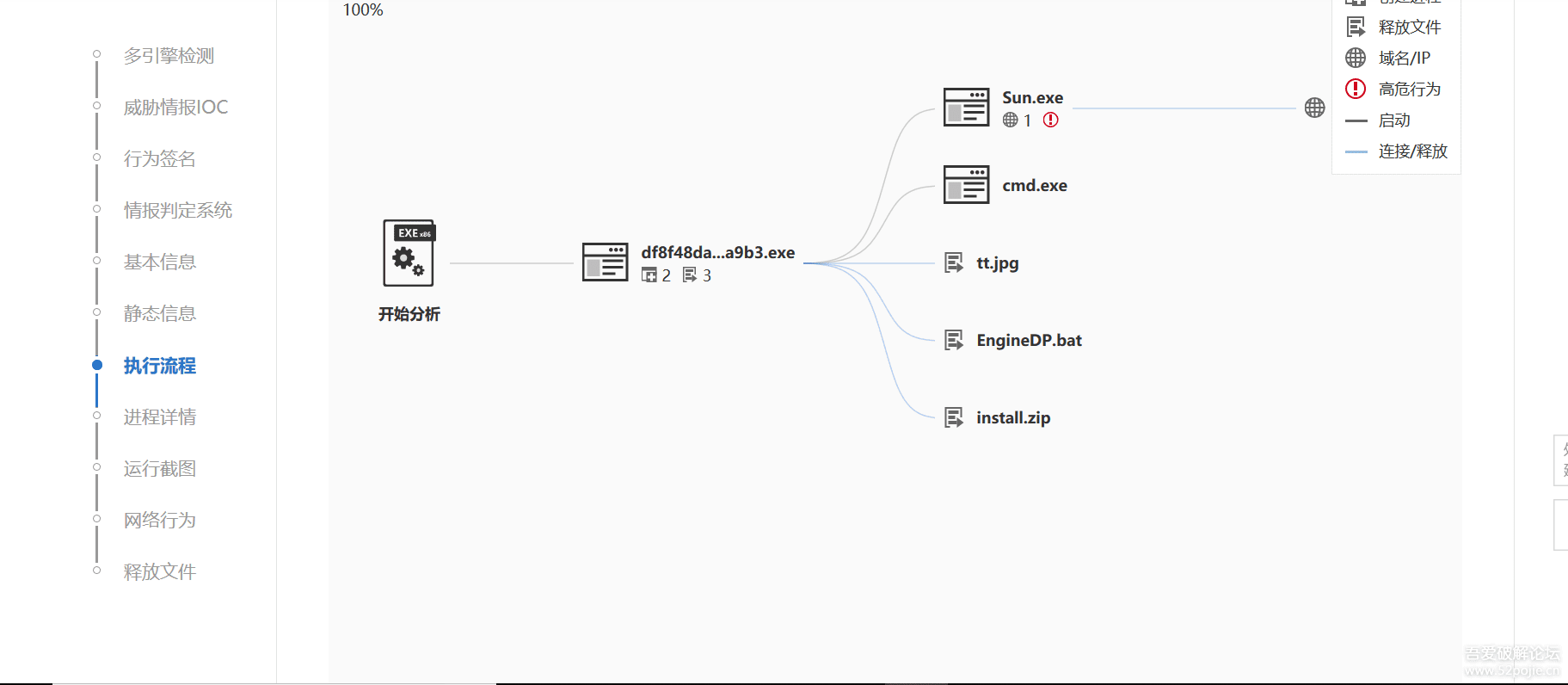Click the df8f48da...a9b3.exe process window icon
Viewport: 1568px width, 685px height.
pos(606,262)
